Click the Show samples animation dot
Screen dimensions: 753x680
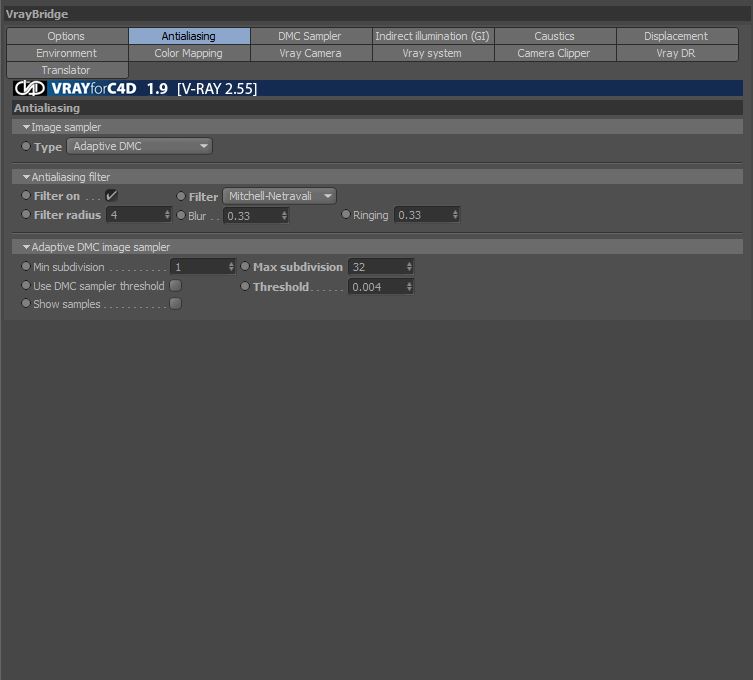(26, 304)
